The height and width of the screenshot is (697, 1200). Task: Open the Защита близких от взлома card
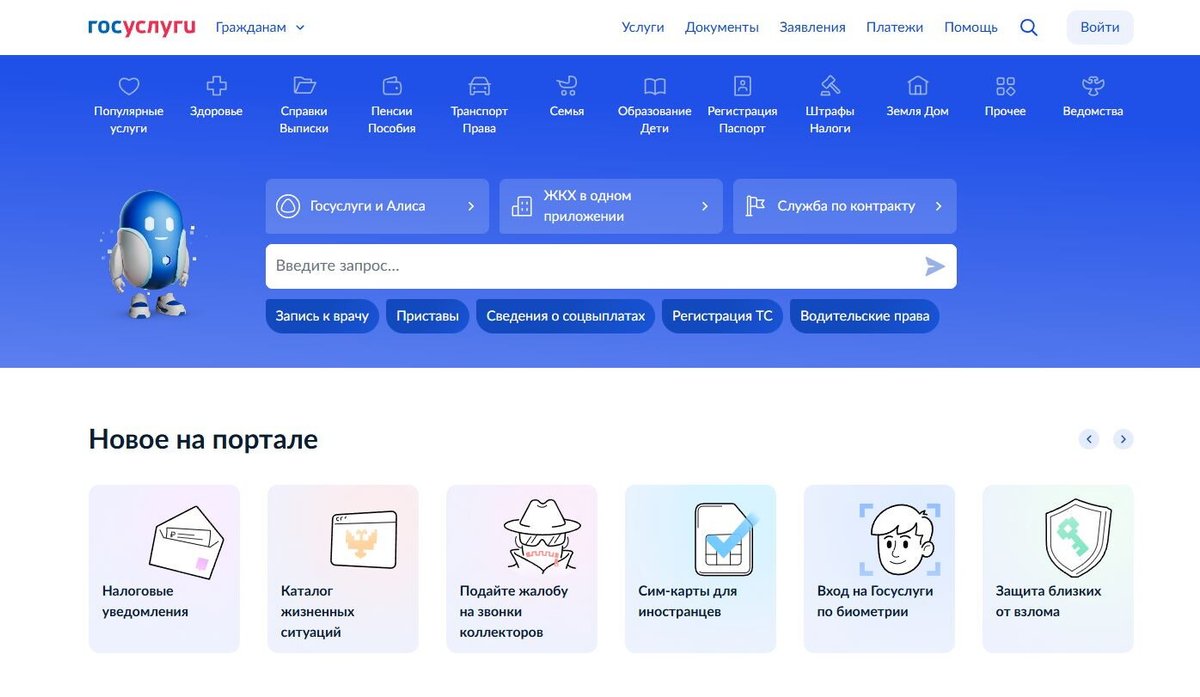(1058, 569)
